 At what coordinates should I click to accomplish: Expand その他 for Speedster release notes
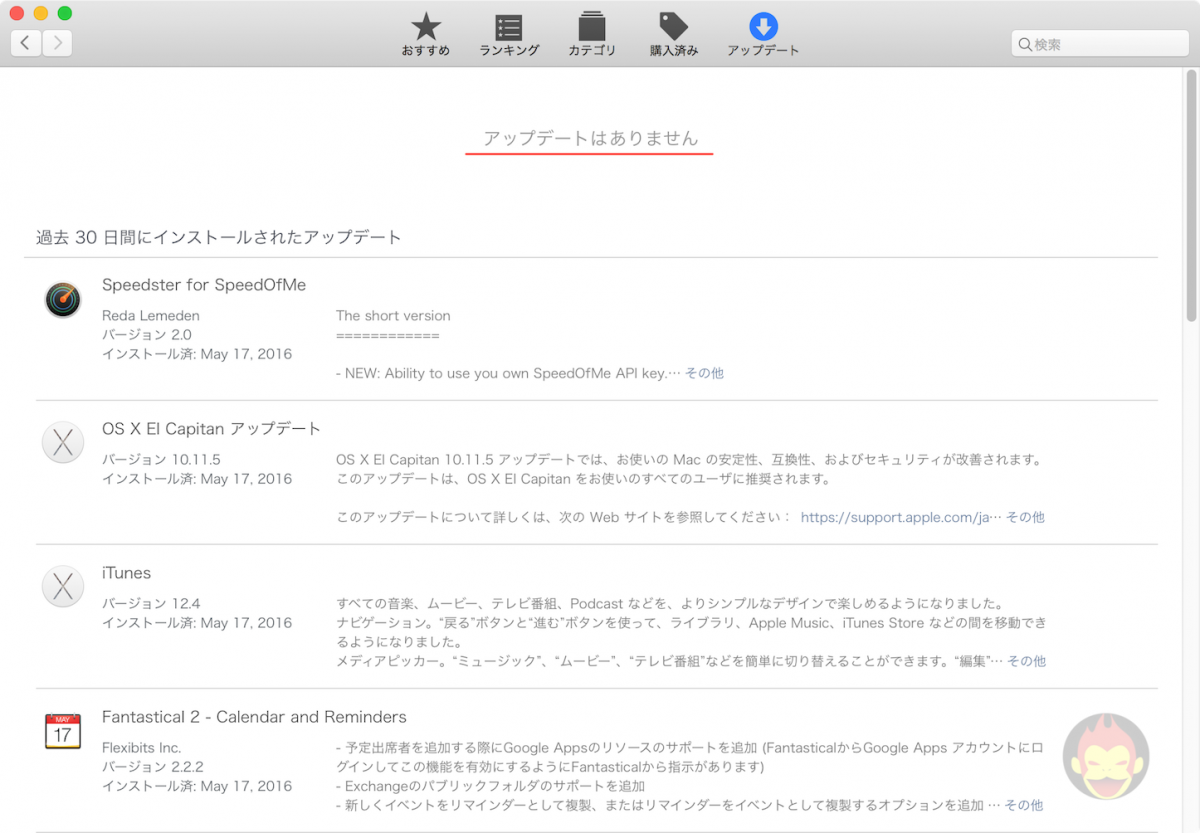click(x=703, y=372)
